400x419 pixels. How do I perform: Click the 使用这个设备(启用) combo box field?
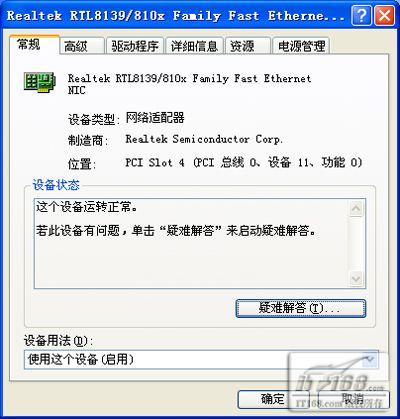click(x=201, y=360)
